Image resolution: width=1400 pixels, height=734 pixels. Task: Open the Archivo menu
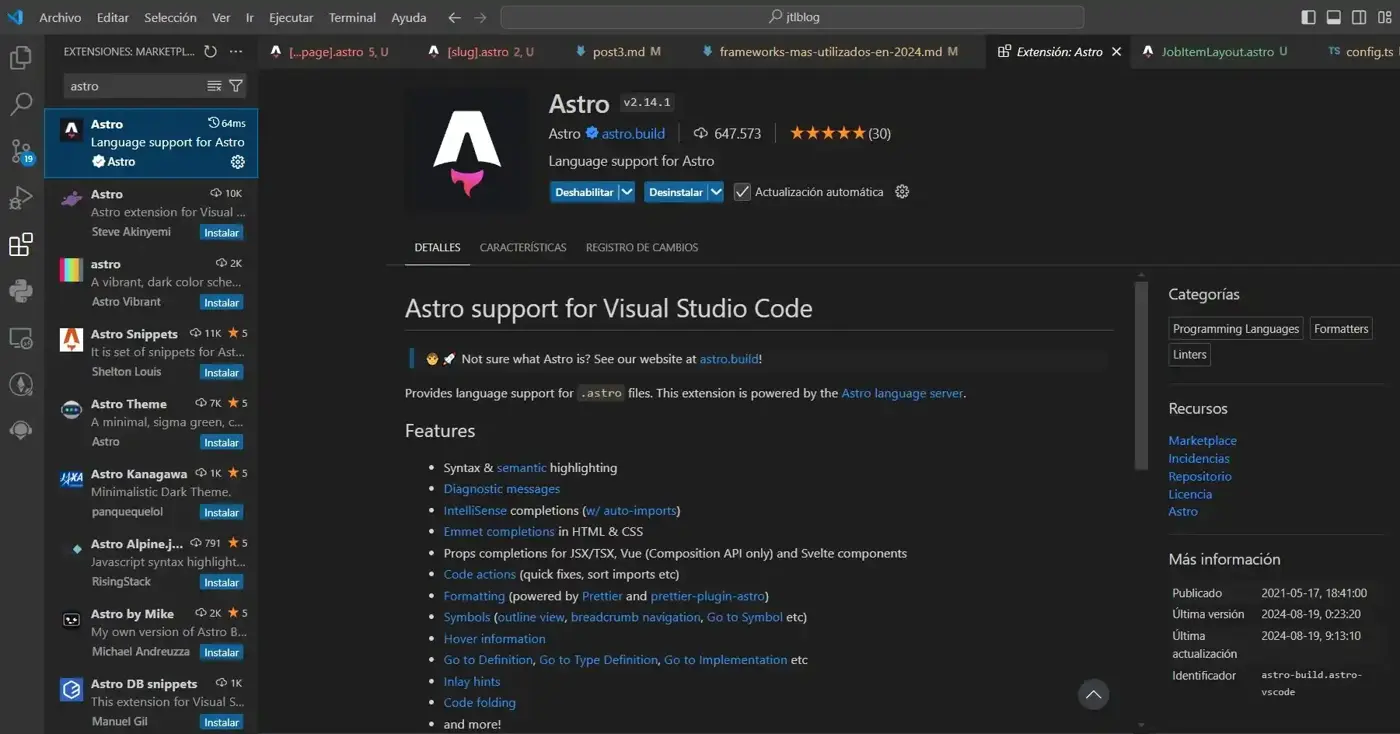[60, 18]
